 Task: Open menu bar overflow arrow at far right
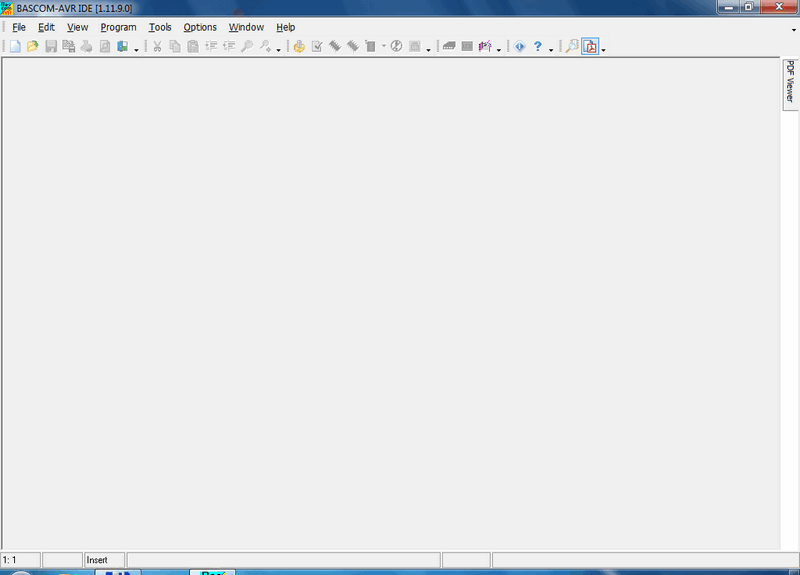793,30
